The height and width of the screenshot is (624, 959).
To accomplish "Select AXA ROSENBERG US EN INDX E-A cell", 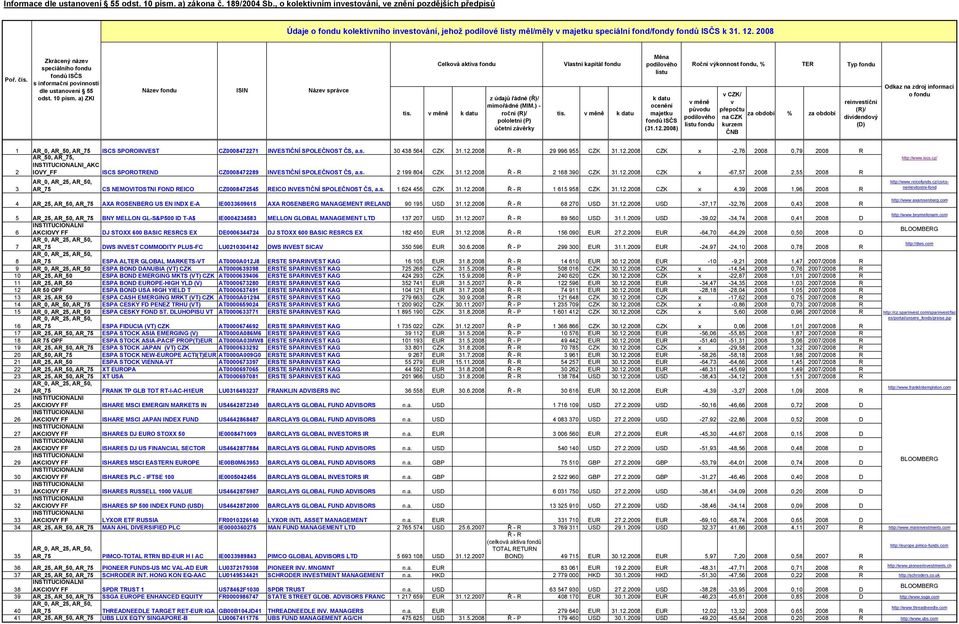I will pos(150,204).
